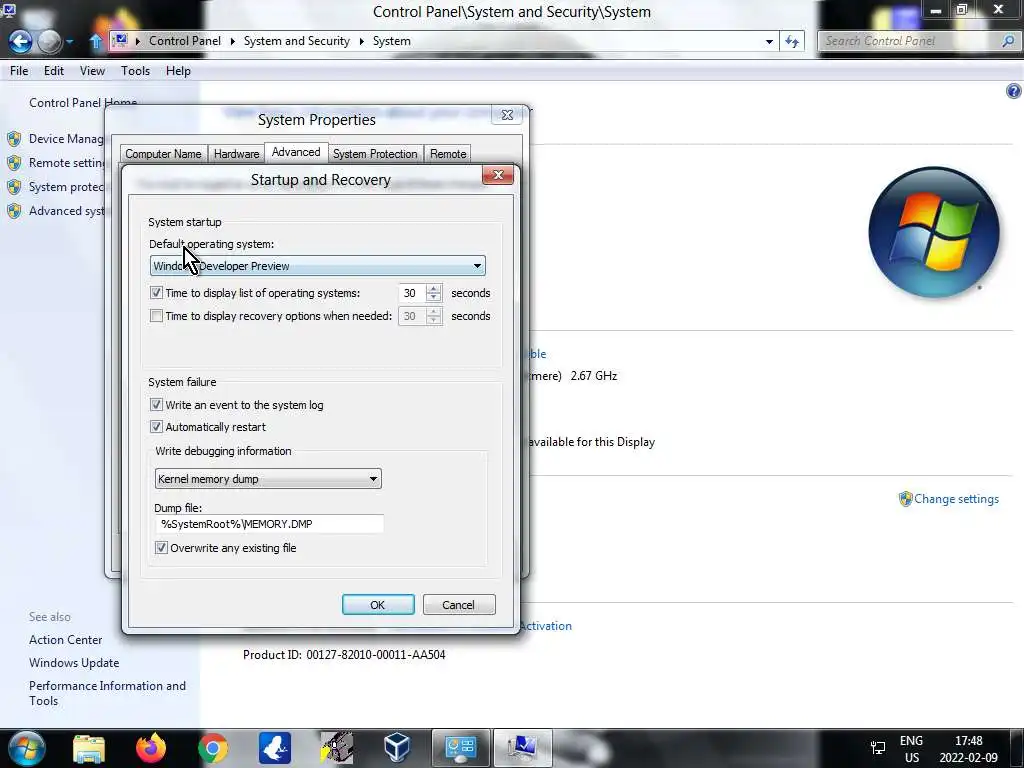The height and width of the screenshot is (768, 1024).
Task: Open the Help menu
Action: pos(178,71)
